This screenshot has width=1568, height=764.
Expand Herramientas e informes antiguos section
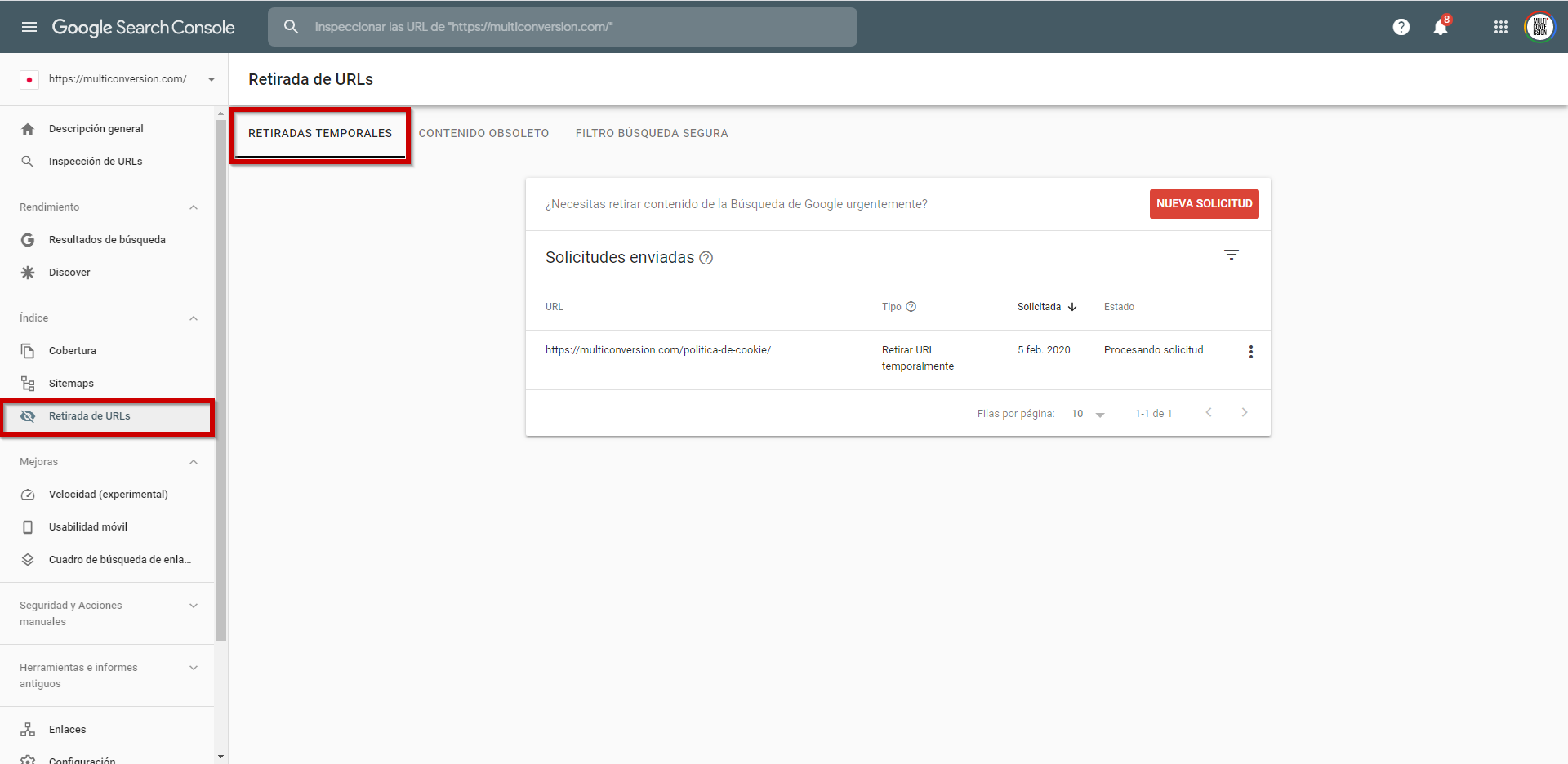194,668
